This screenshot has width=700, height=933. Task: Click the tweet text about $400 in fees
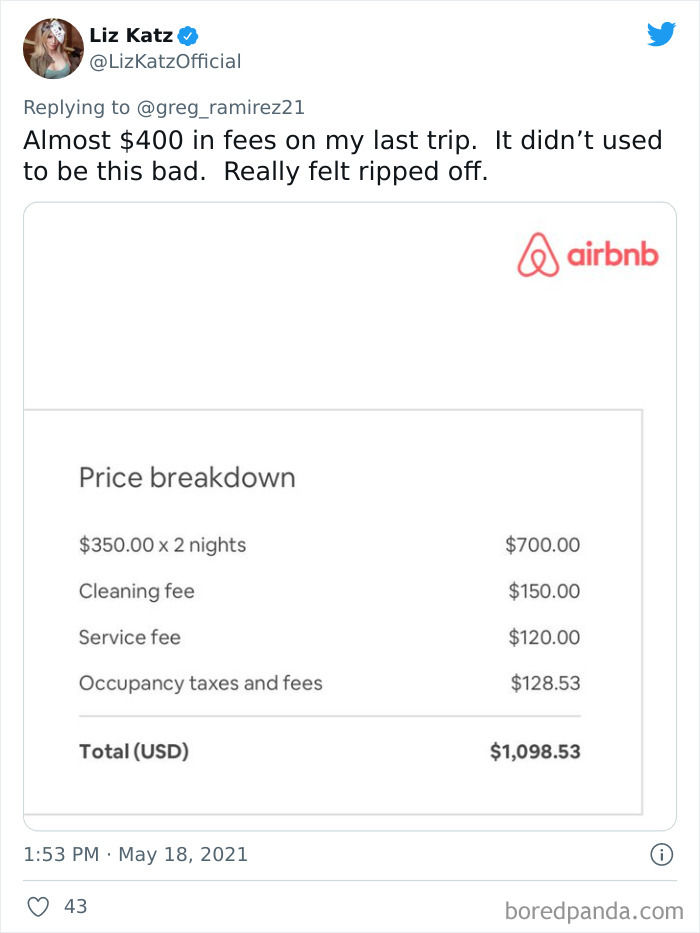coord(340,156)
